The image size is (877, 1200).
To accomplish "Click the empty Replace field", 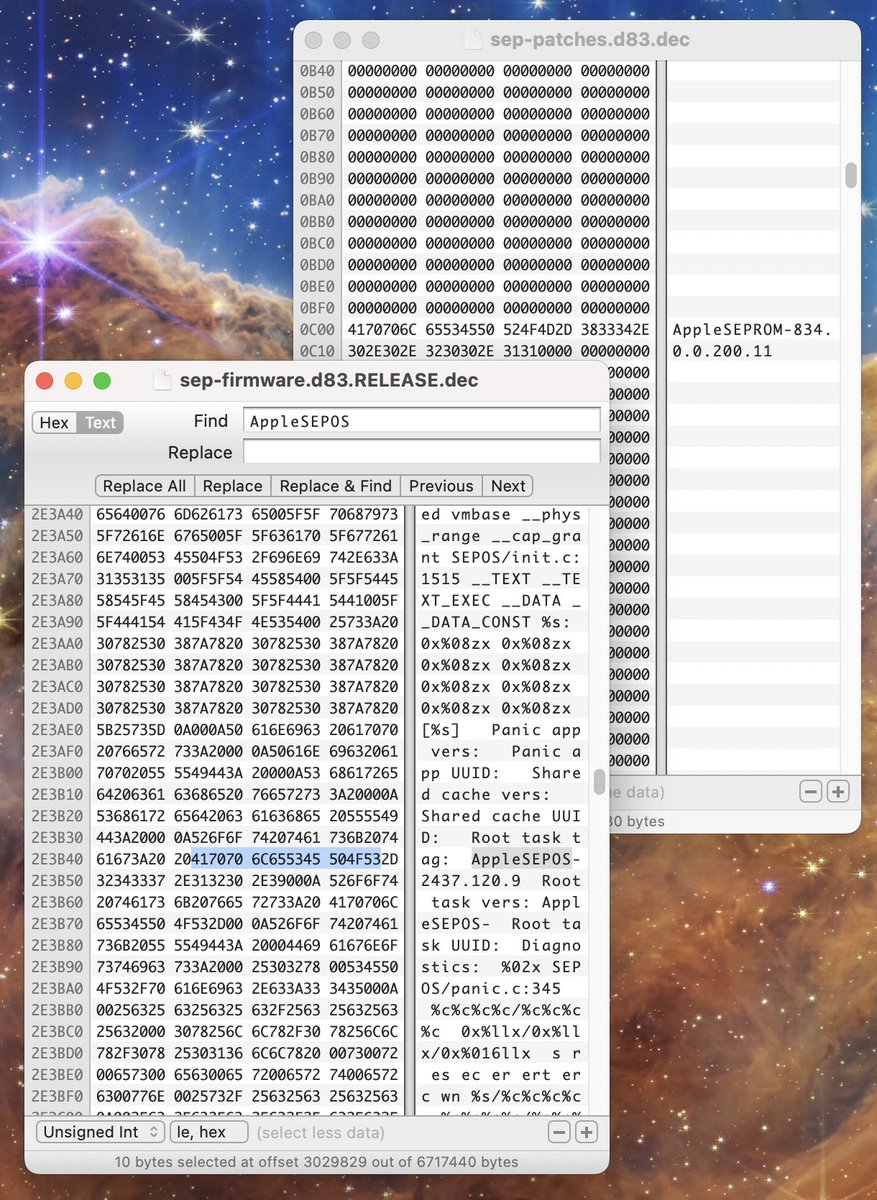I will pos(420,452).
